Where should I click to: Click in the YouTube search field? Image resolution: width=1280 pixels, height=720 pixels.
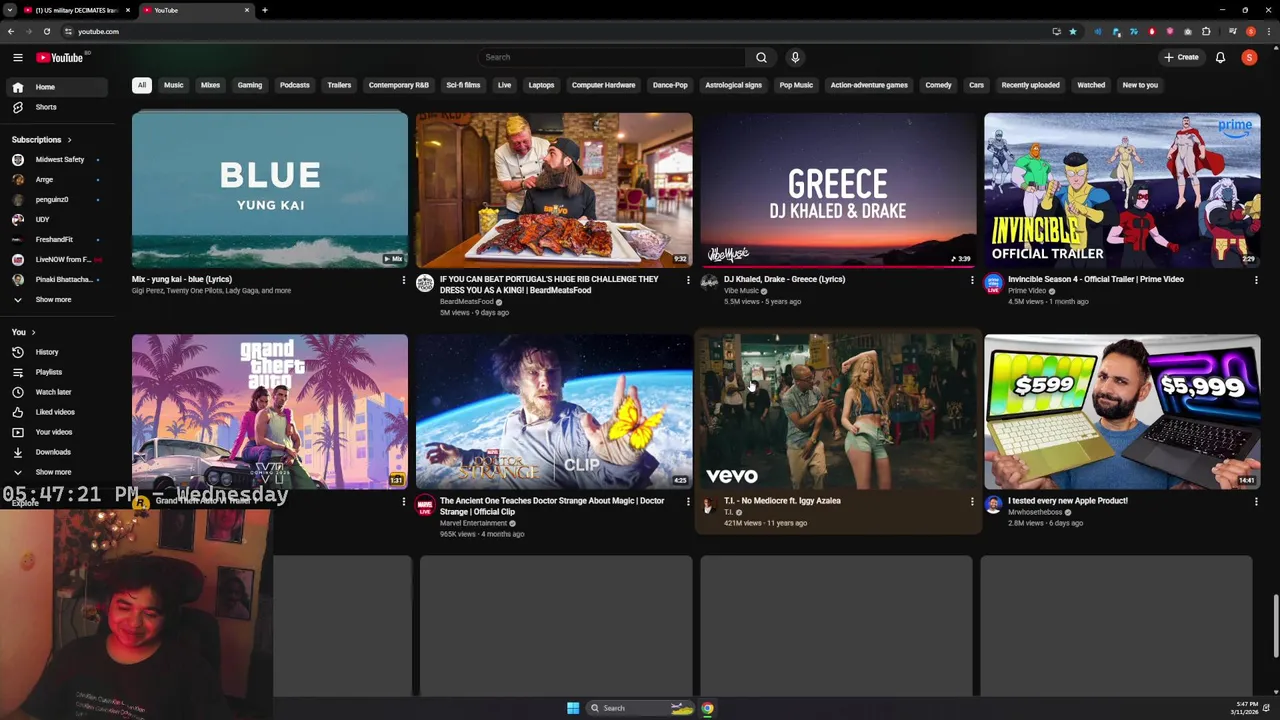click(612, 58)
